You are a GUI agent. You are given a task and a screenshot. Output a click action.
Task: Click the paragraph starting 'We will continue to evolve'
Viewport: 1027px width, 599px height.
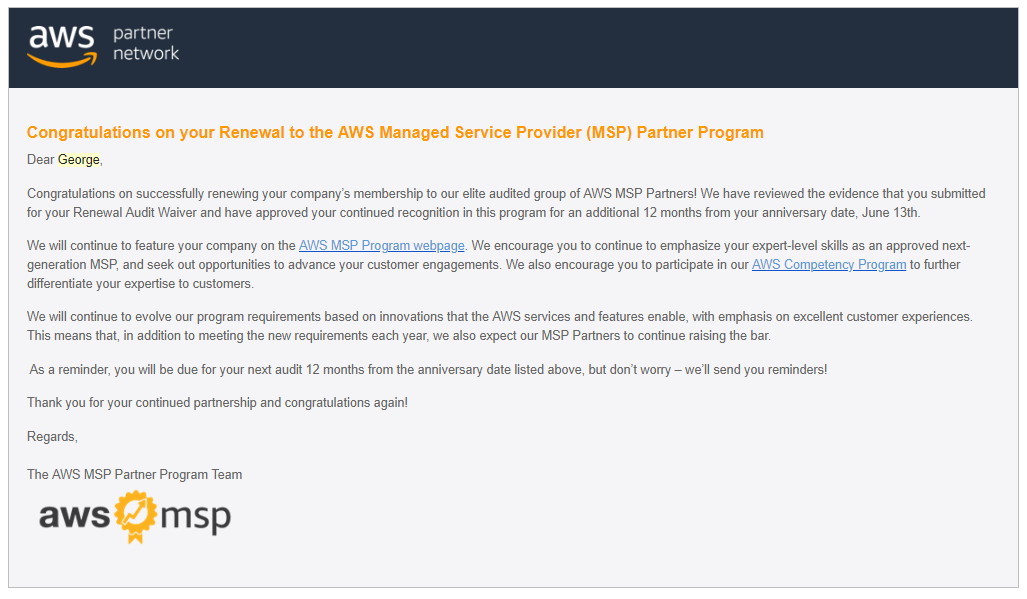(x=500, y=326)
